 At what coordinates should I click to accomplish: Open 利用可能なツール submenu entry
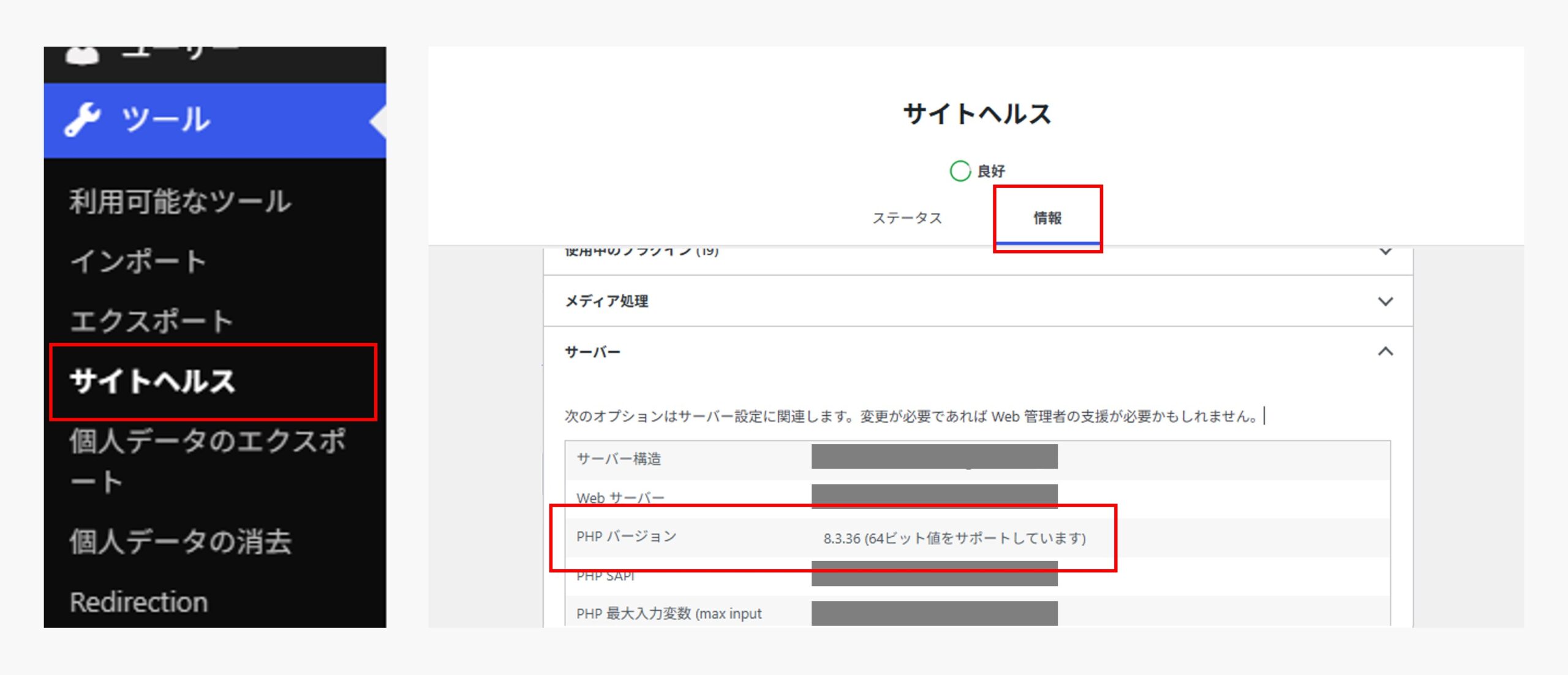pos(179,202)
